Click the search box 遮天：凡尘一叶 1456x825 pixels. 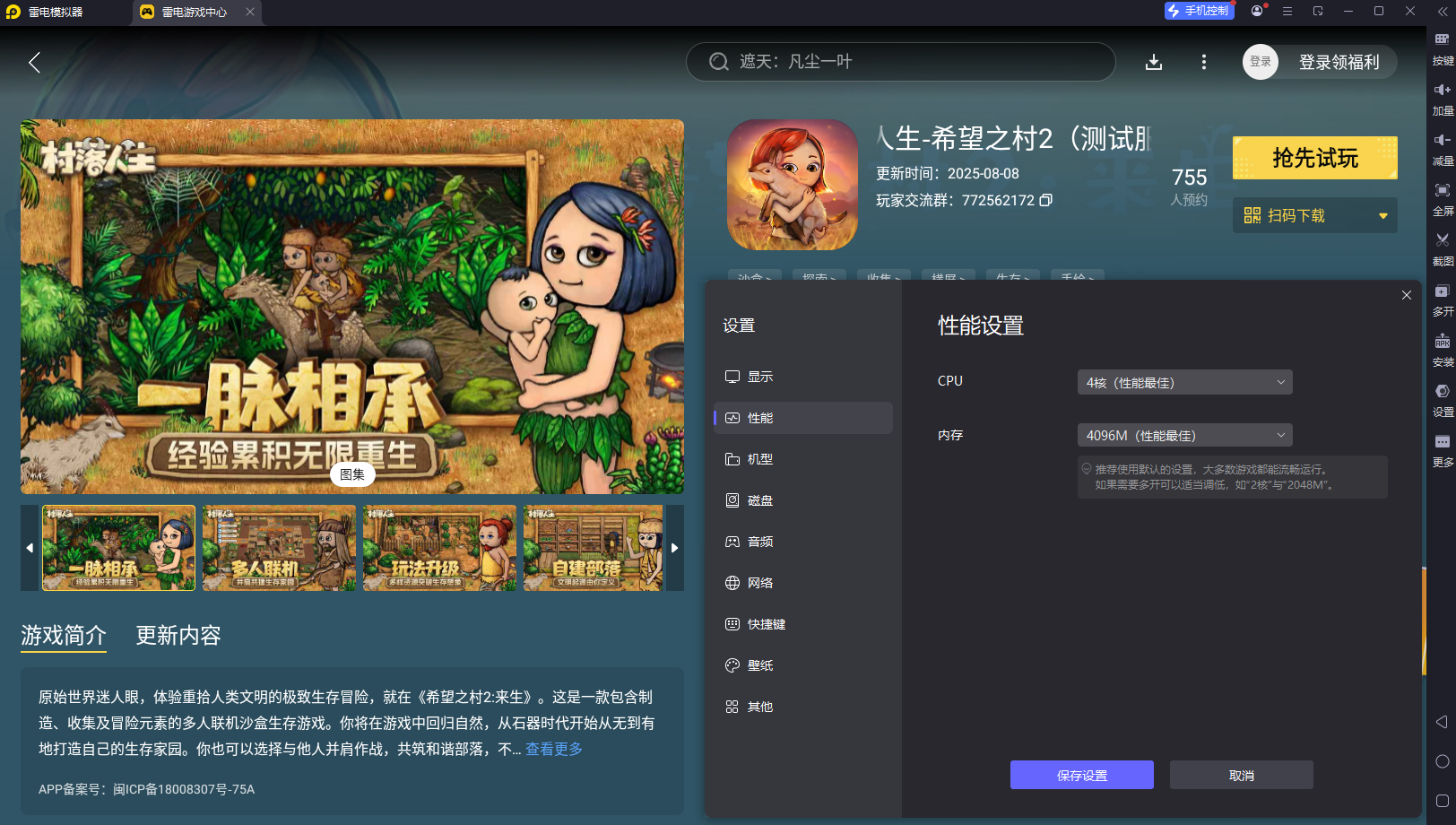(900, 62)
